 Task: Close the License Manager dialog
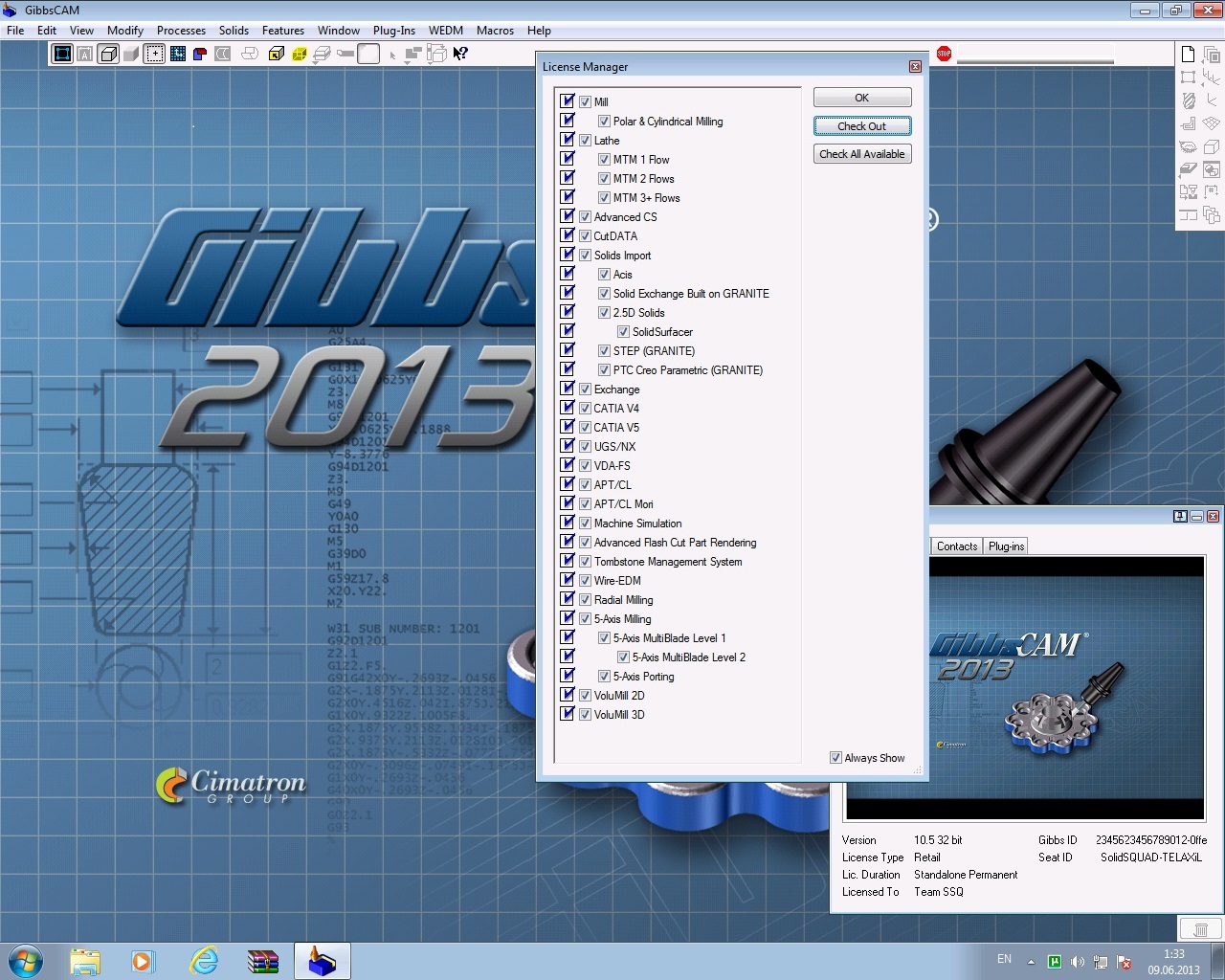[915, 67]
